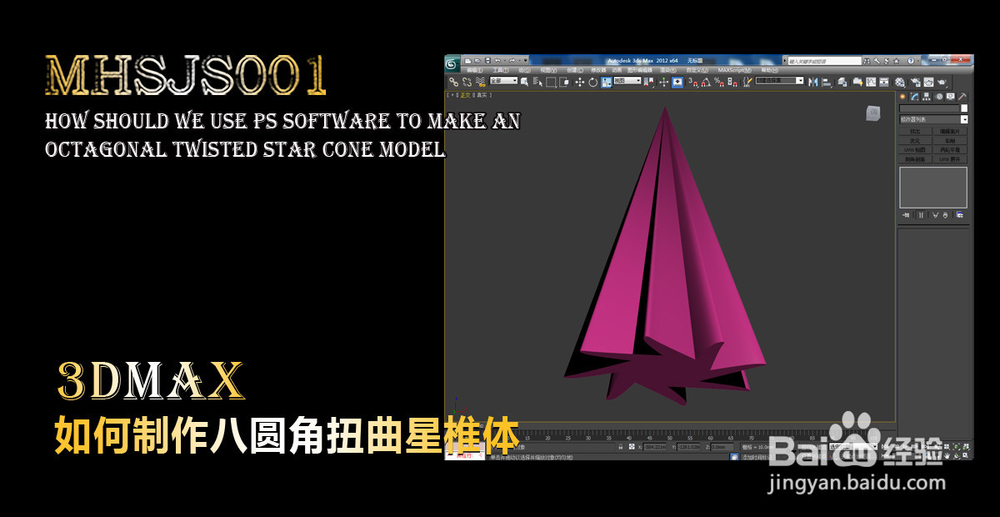Open the selection filter dropdown 全部

504,80
